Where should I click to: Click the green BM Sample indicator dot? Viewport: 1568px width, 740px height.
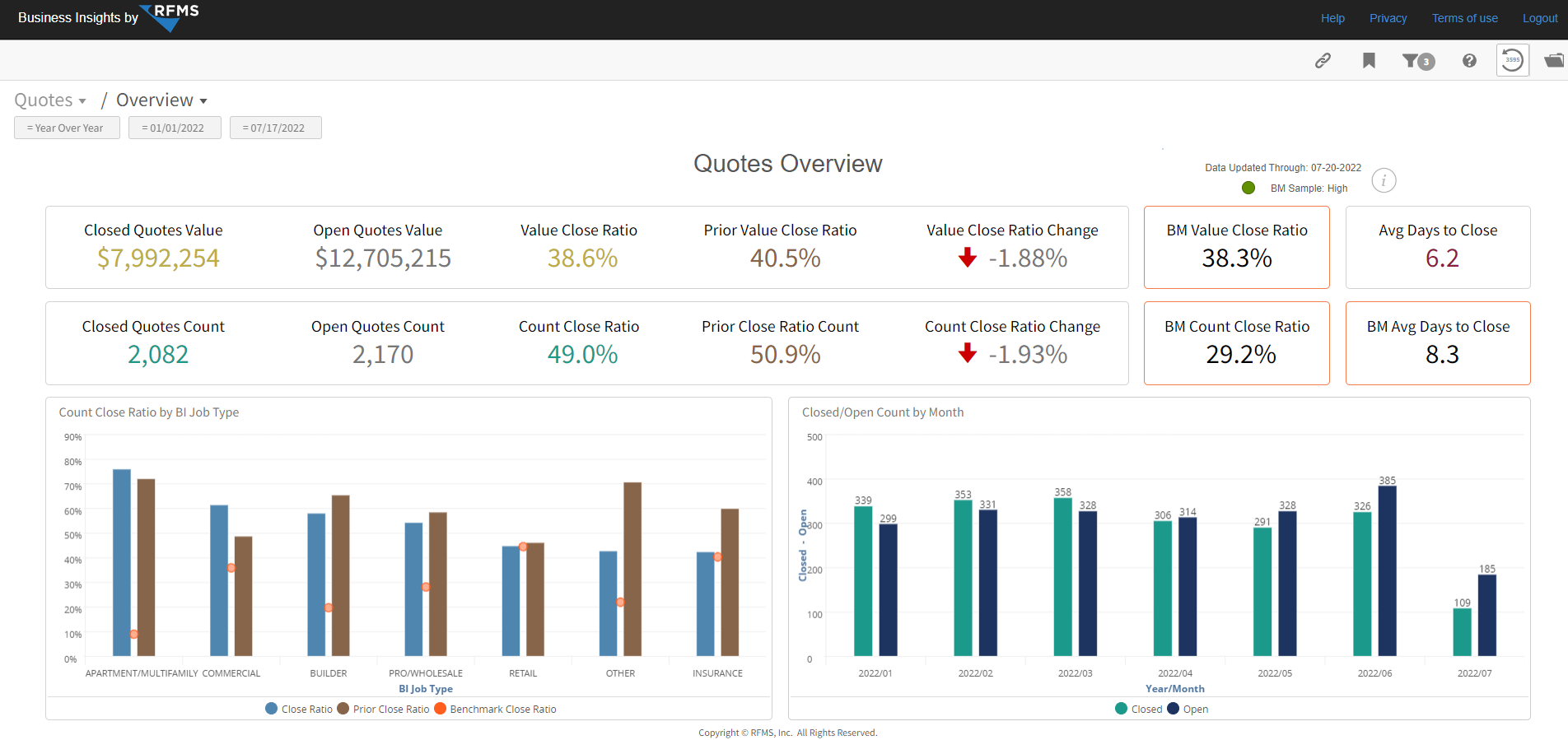[x=1248, y=188]
